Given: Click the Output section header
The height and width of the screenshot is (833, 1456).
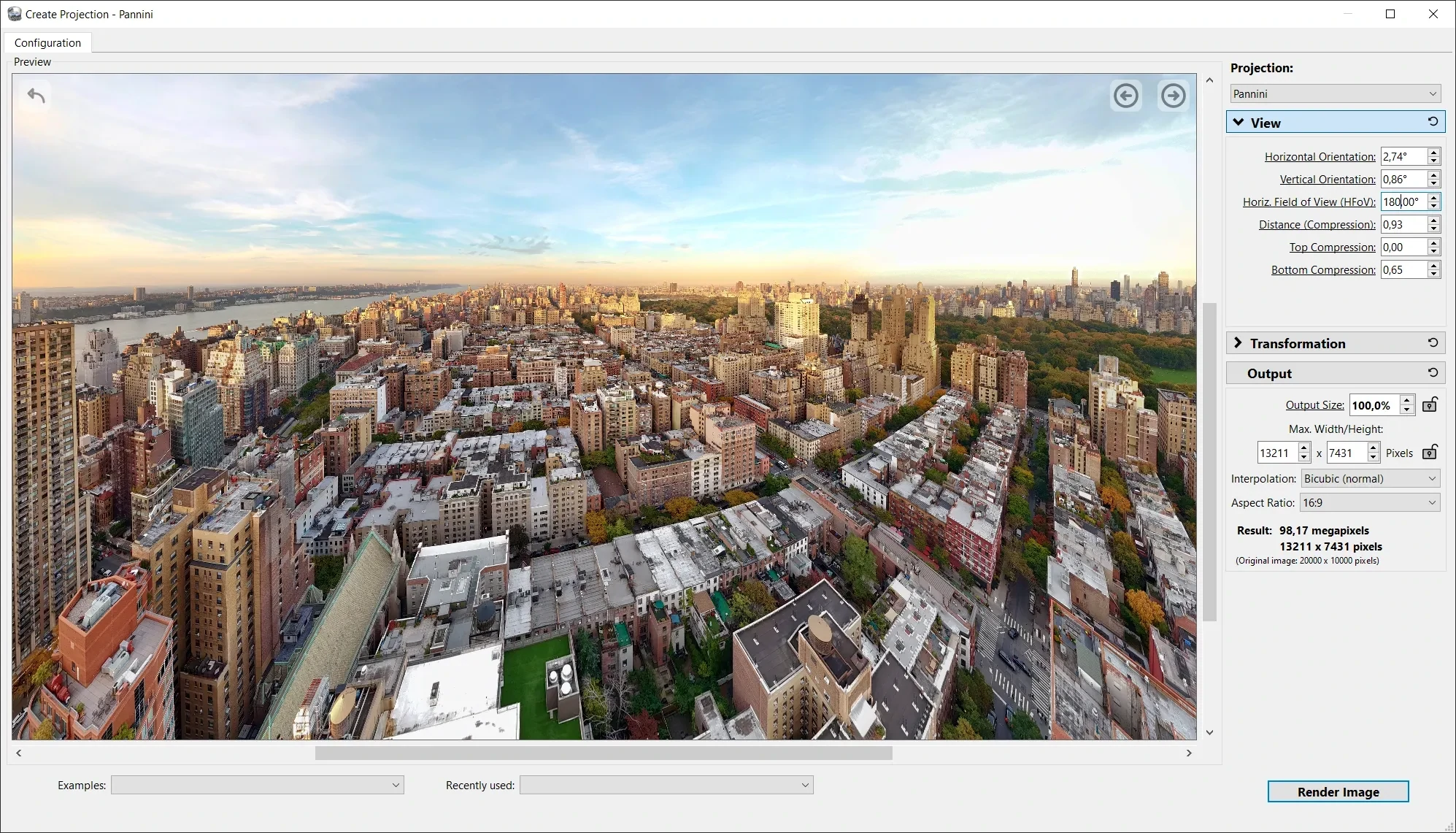Looking at the screenshot, I should click(x=1336, y=373).
